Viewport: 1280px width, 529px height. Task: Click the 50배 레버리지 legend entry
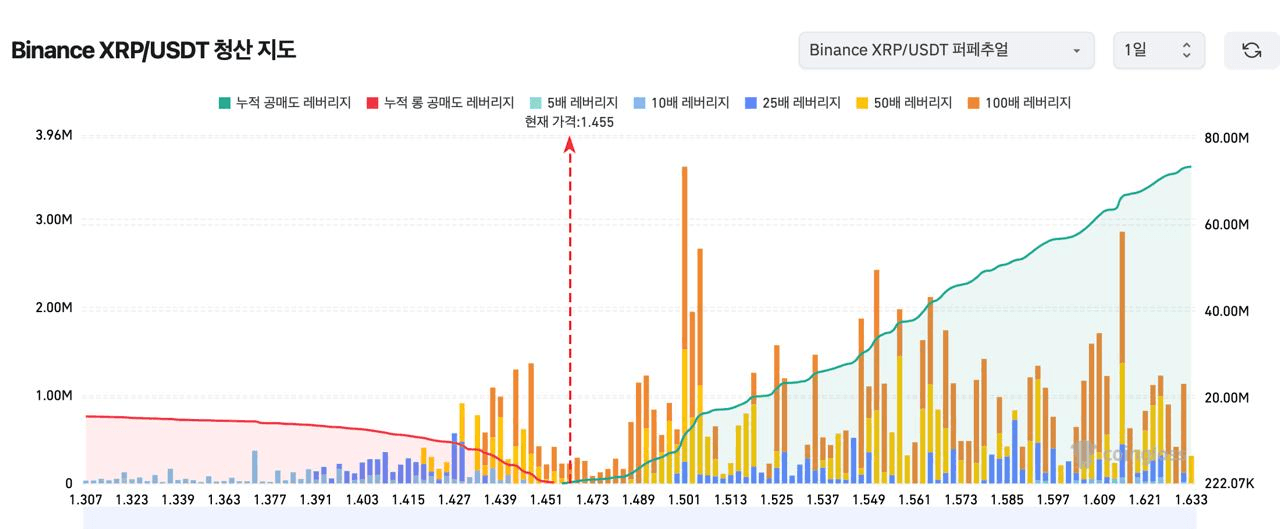click(905, 103)
